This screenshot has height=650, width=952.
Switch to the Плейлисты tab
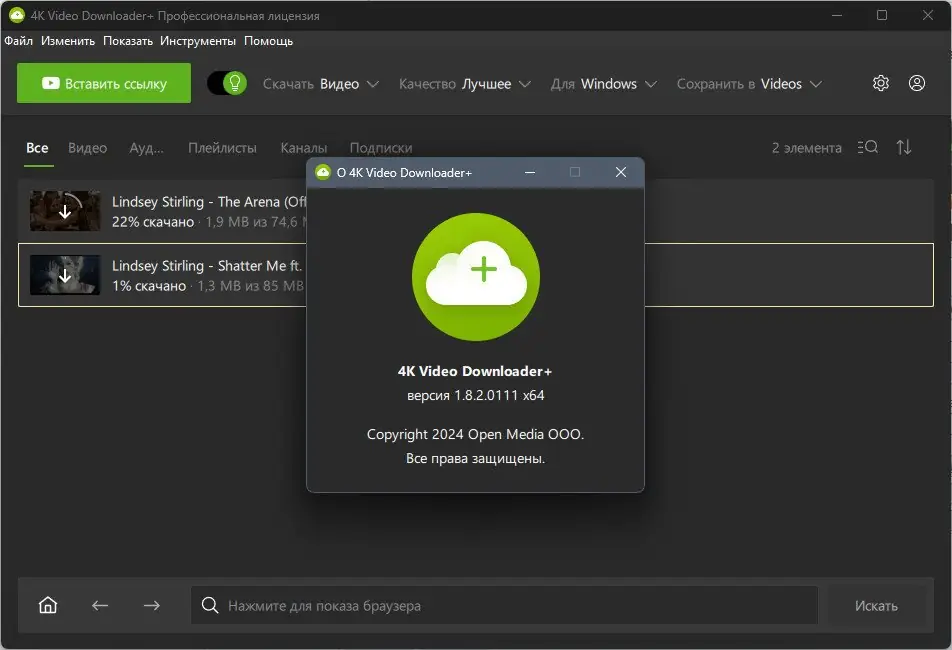(x=222, y=148)
